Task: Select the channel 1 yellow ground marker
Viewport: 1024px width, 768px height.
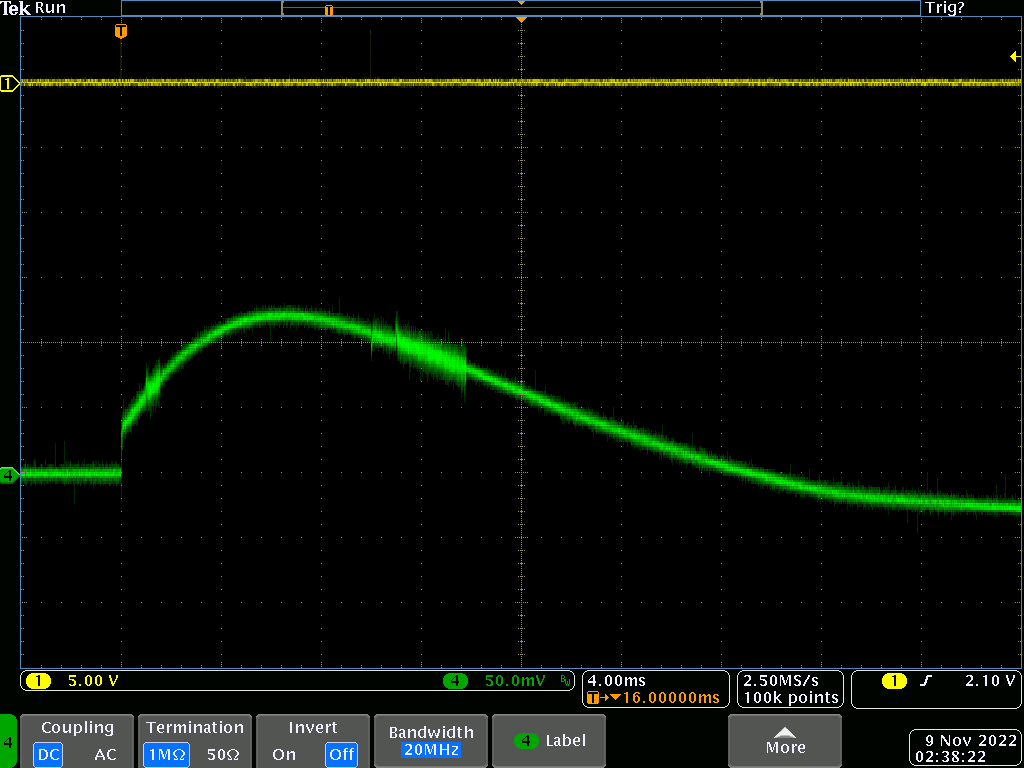Action: point(9,84)
